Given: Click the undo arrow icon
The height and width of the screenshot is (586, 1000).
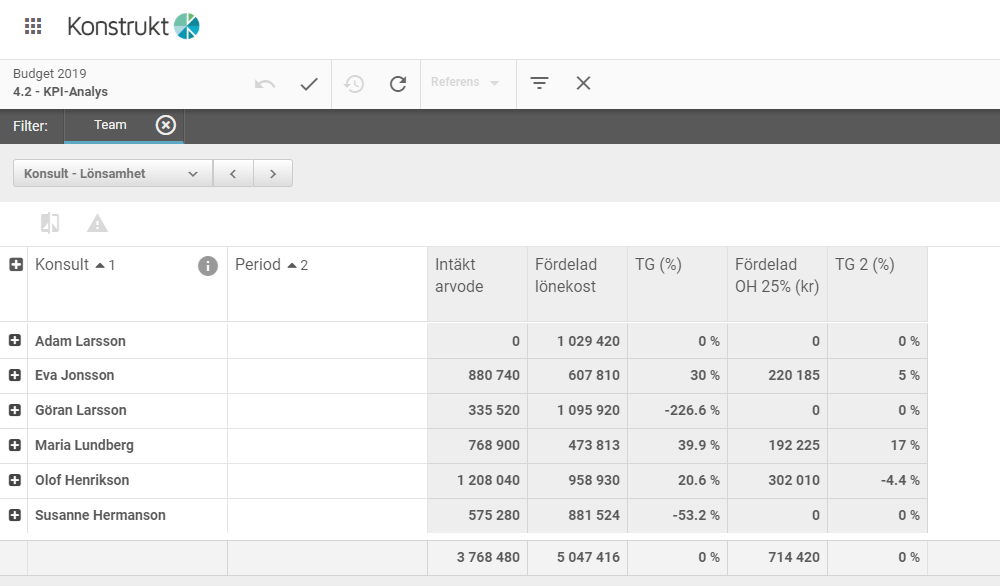Looking at the screenshot, I should tap(265, 84).
